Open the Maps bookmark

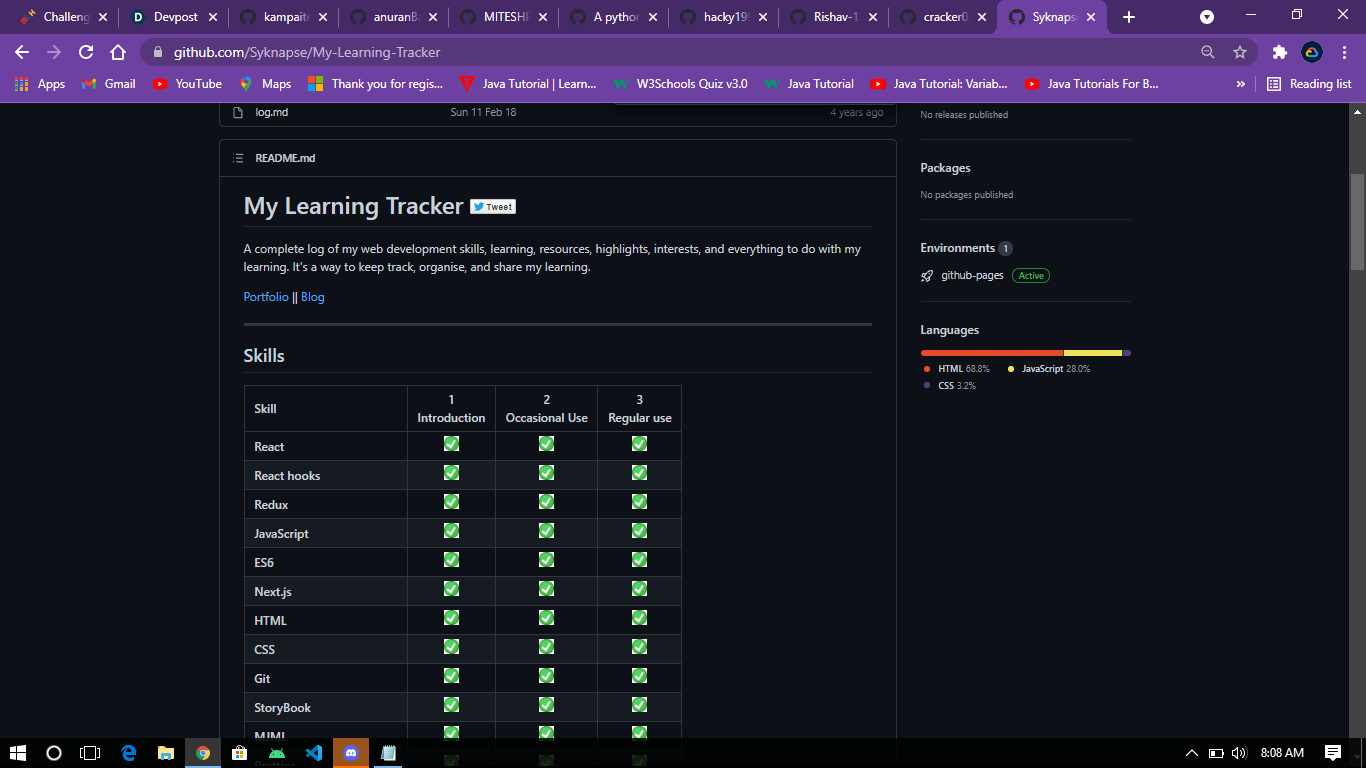(265, 84)
